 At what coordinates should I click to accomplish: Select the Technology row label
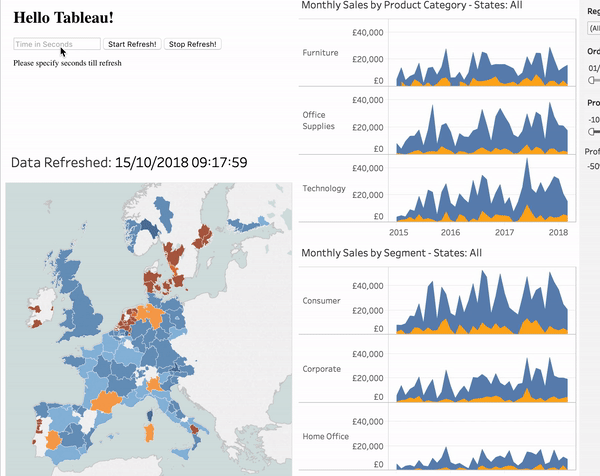pos(324,188)
